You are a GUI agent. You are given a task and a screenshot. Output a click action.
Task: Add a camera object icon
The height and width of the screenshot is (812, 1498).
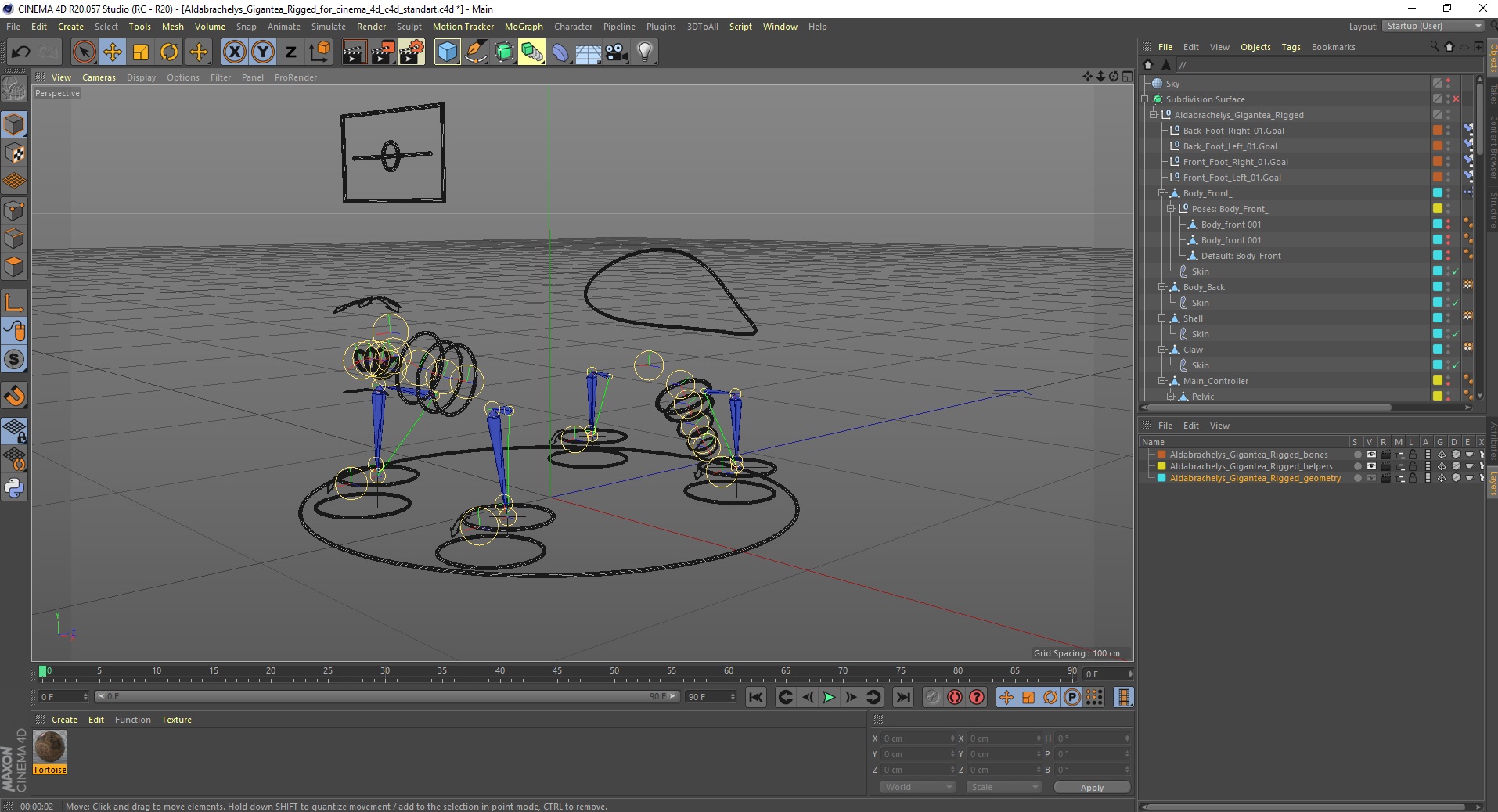coord(616,52)
